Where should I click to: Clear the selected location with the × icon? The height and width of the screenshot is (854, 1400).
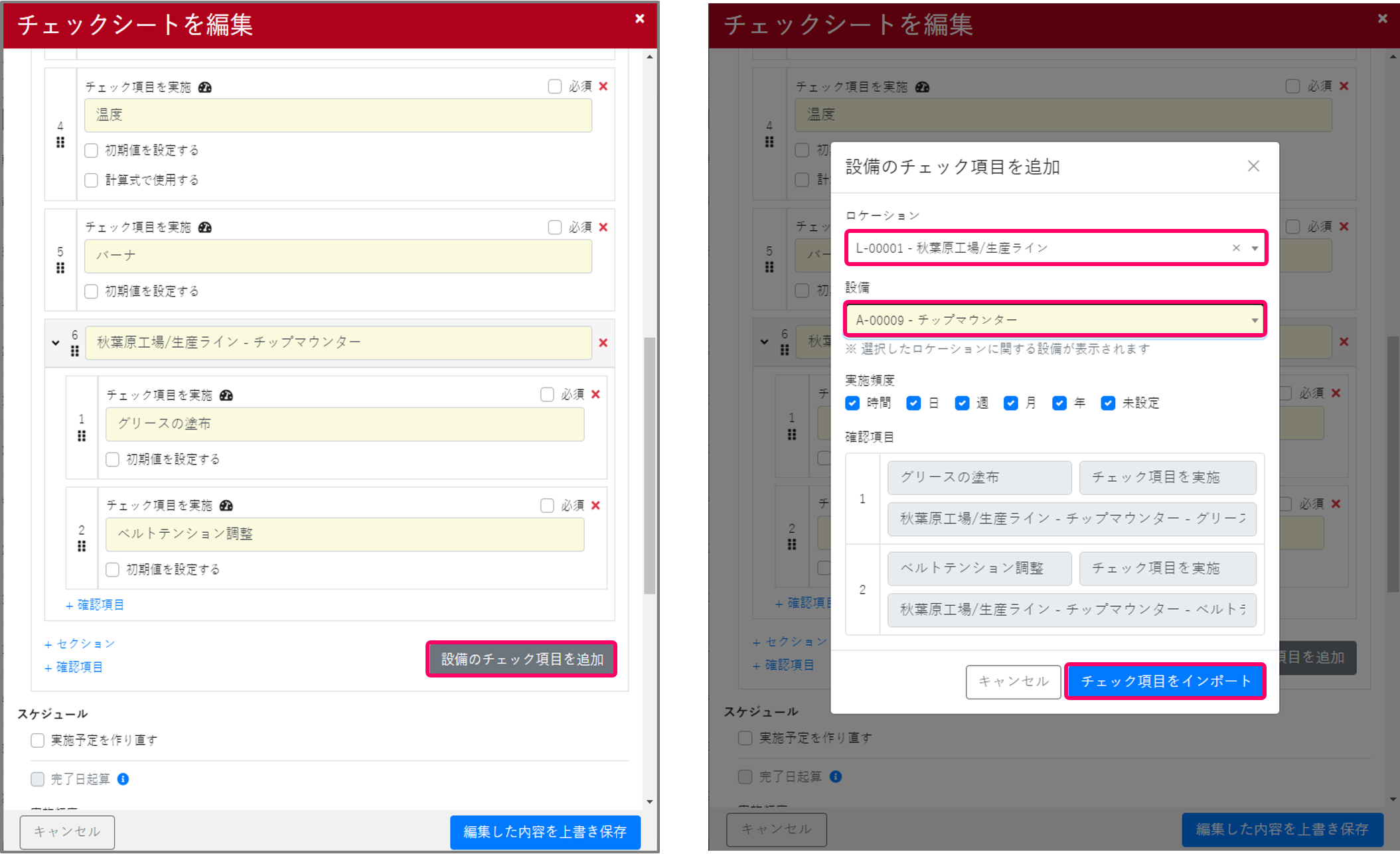coord(1235,248)
